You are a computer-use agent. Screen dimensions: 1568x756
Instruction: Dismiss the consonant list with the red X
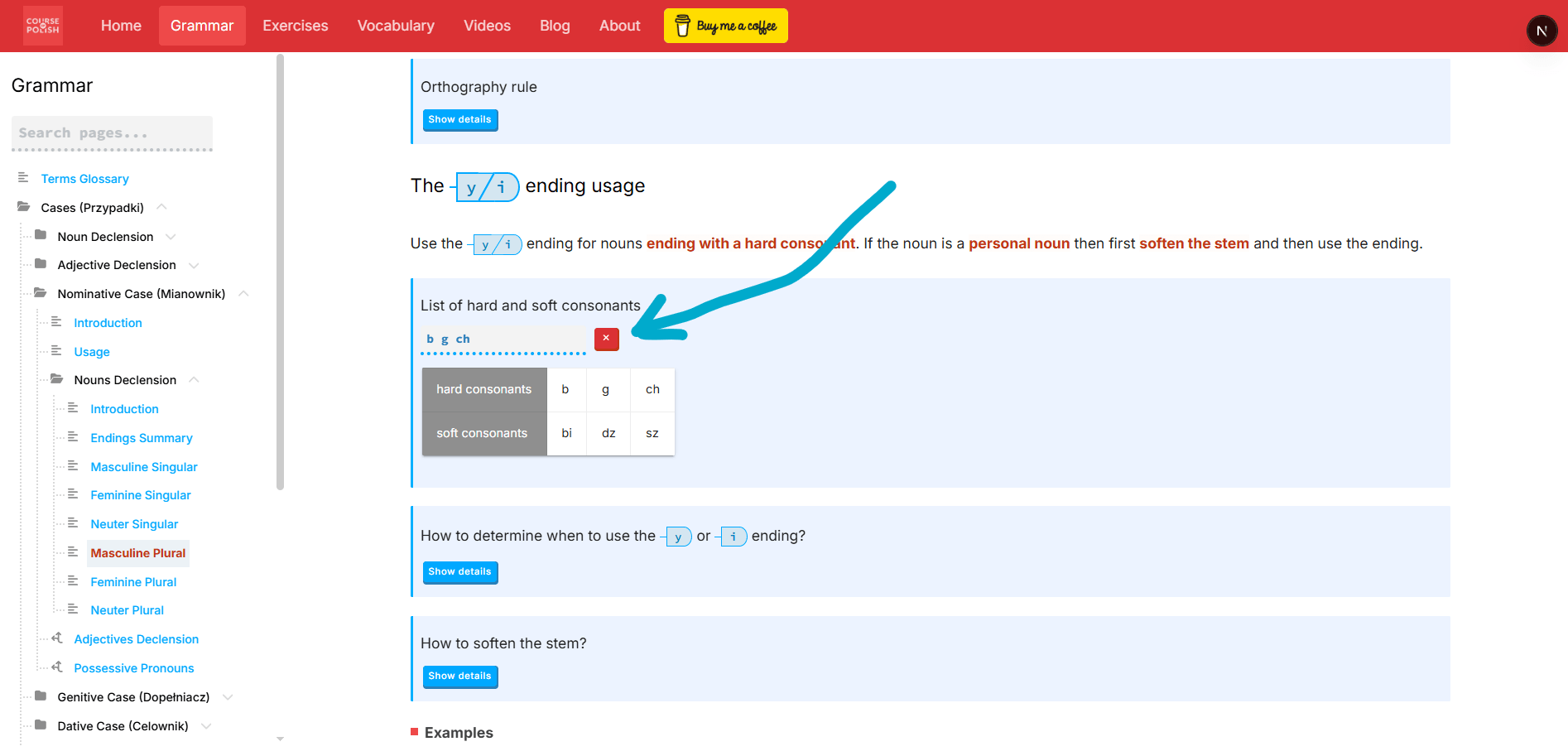click(x=606, y=339)
